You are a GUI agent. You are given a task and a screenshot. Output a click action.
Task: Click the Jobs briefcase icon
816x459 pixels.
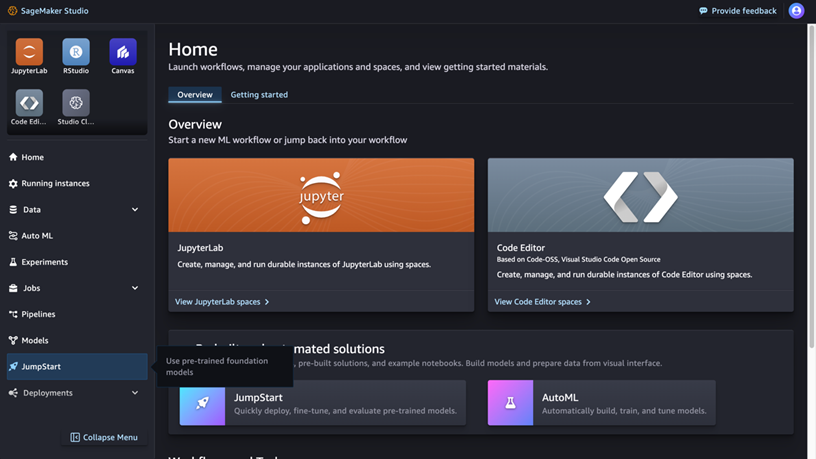pos(13,288)
